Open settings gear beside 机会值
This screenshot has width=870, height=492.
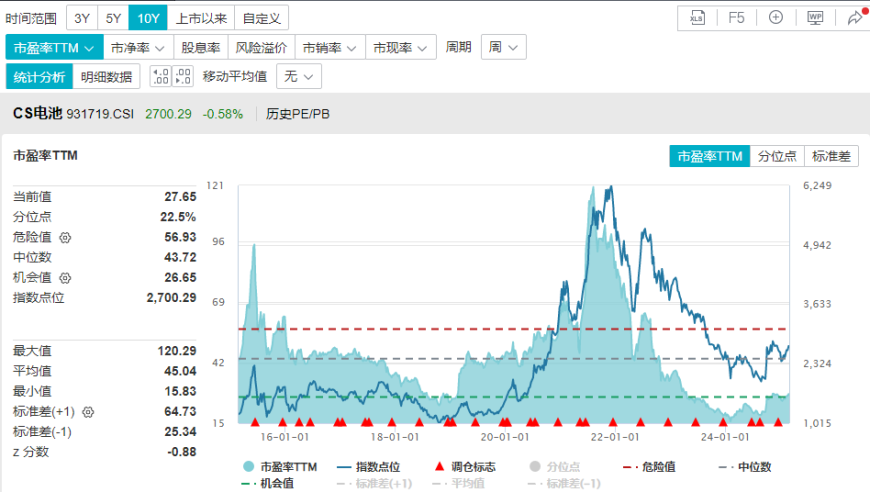(65, 278)
